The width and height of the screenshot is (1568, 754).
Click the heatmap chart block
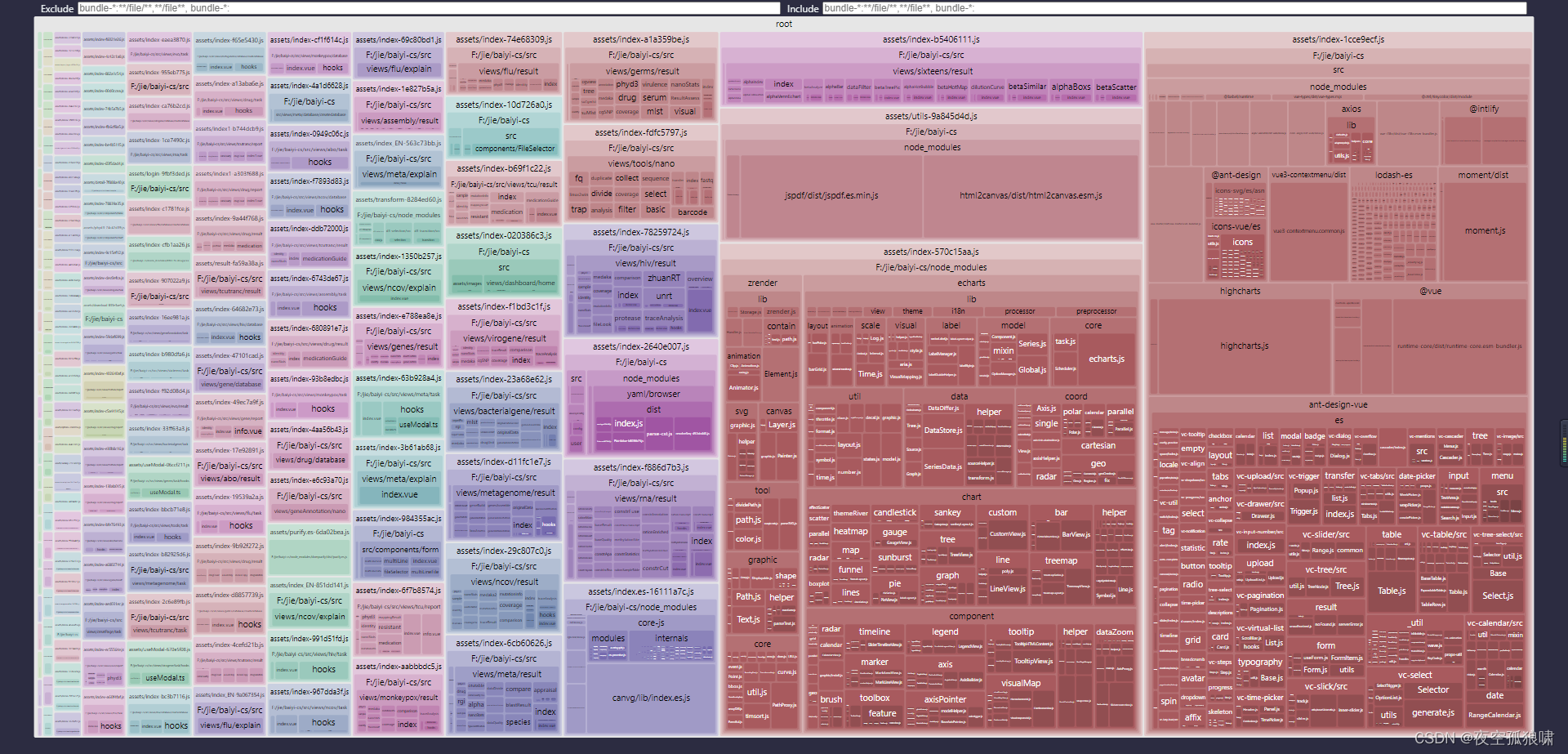point(850,532)
